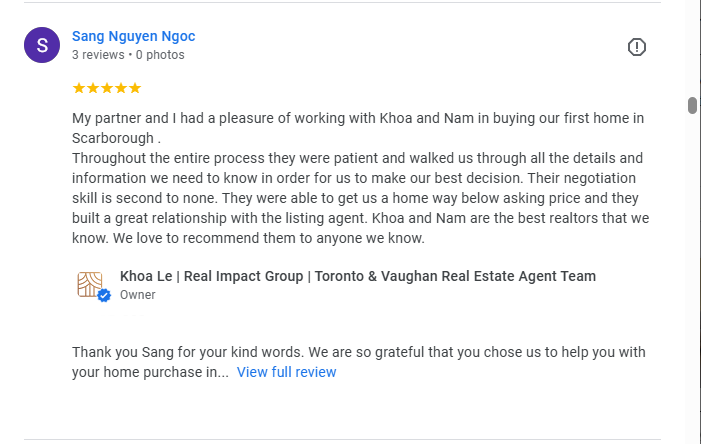Click the middle gold rating star
Screen dimensions: 701x444
click(107, 88)
